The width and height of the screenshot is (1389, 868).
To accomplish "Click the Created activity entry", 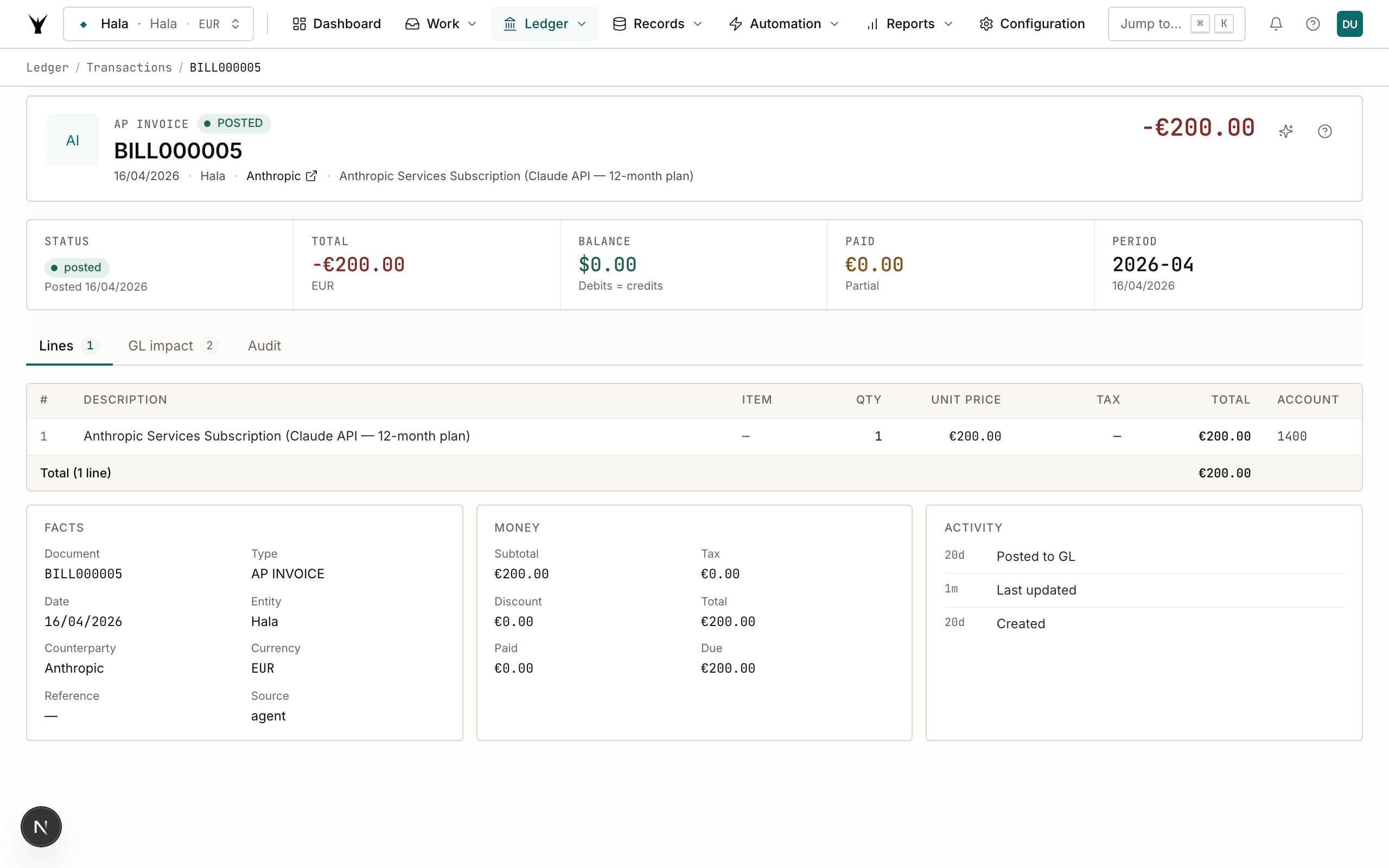I will (x=1144, y=623).
